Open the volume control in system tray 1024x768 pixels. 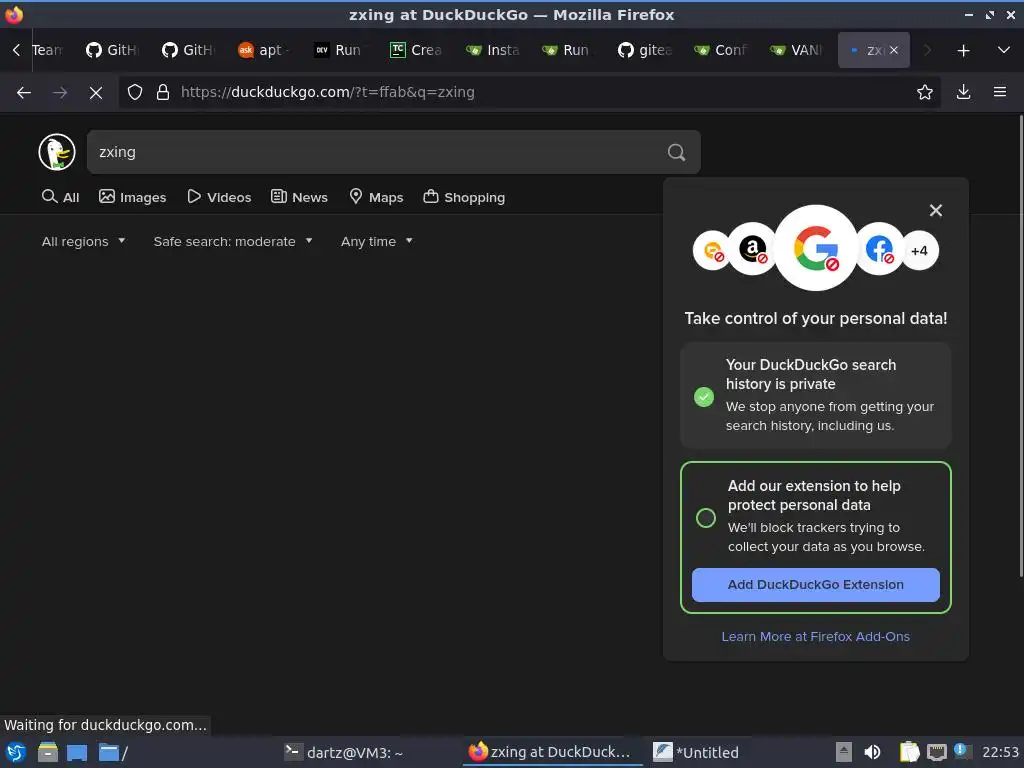click(x=872, y=752)
